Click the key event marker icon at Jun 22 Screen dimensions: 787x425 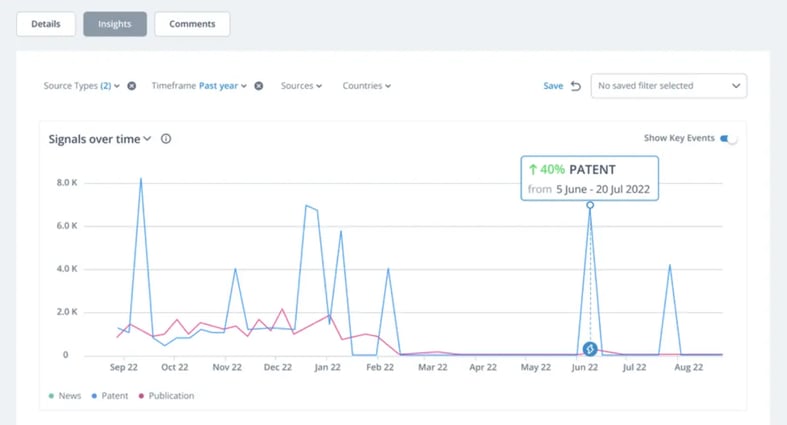click(590, 349)
